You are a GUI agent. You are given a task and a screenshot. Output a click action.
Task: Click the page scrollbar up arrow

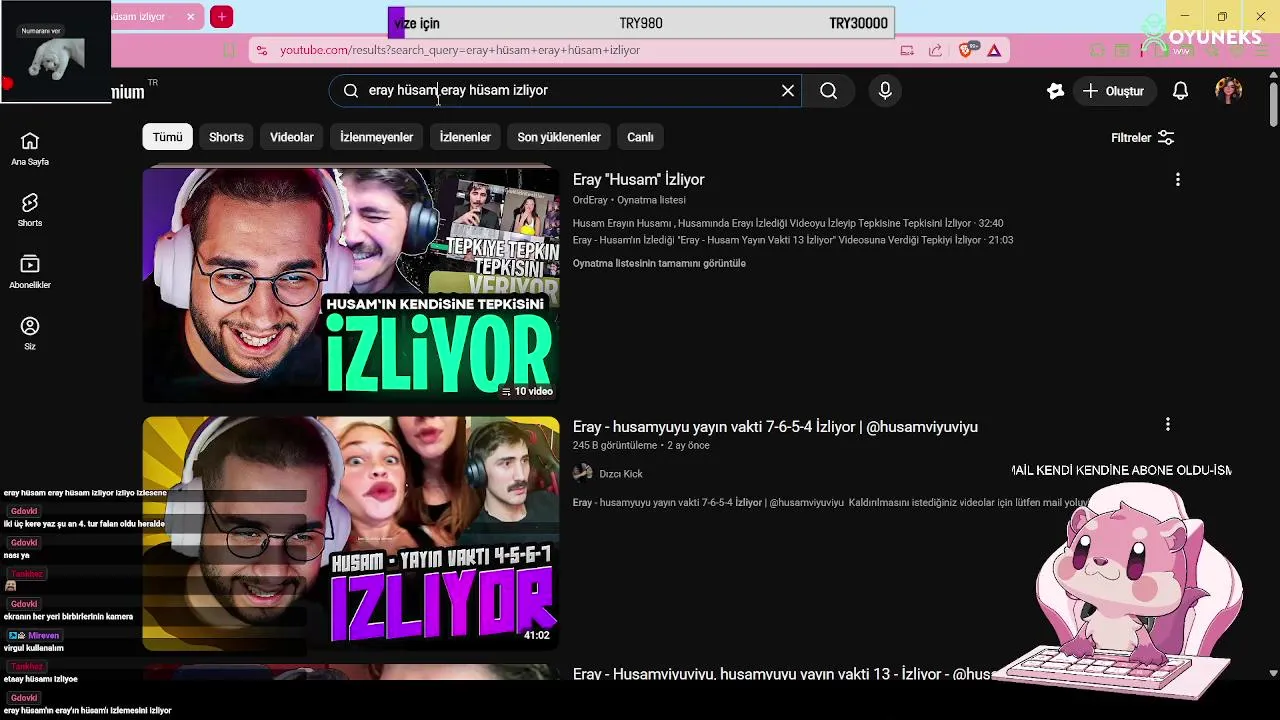(1273, 75)
